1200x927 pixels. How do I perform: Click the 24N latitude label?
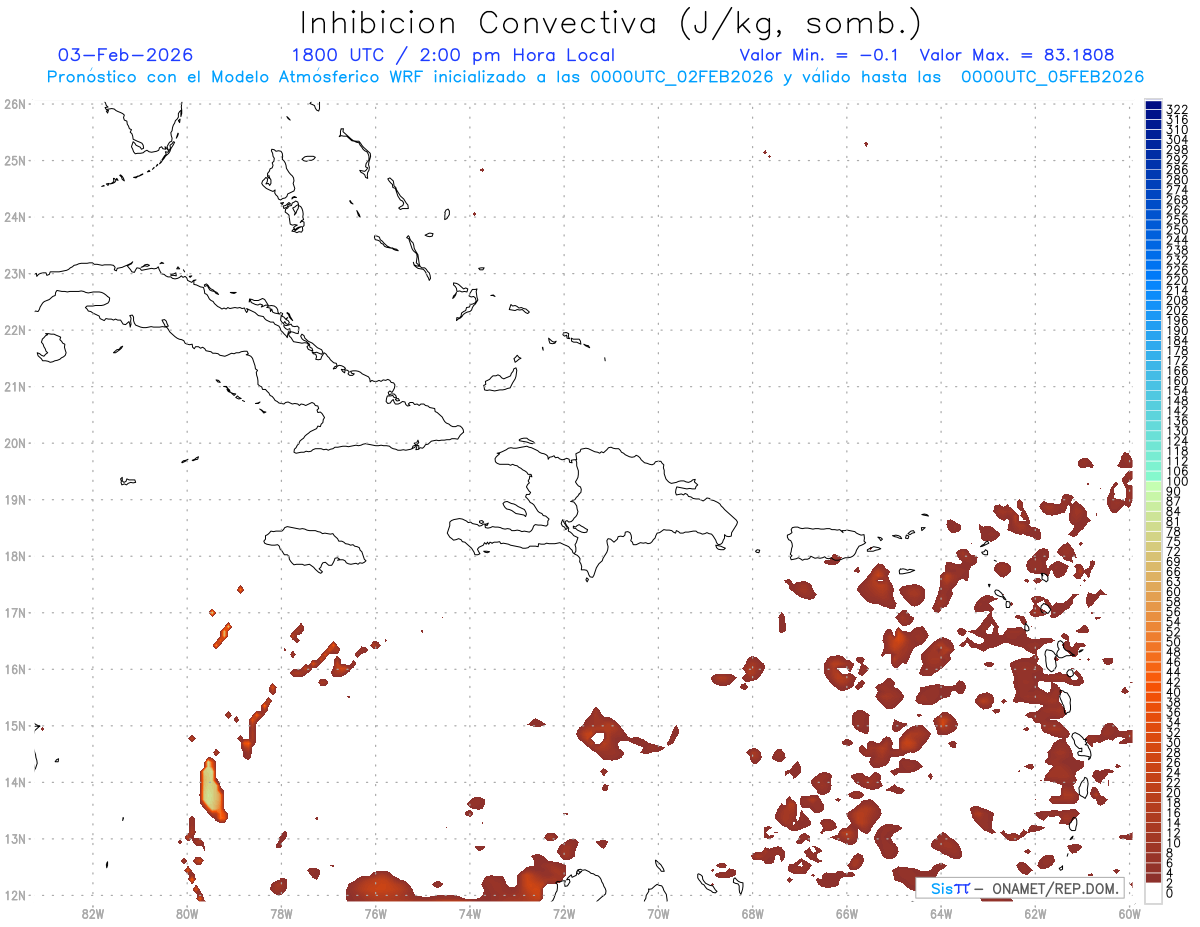click(x=15, y=217)
